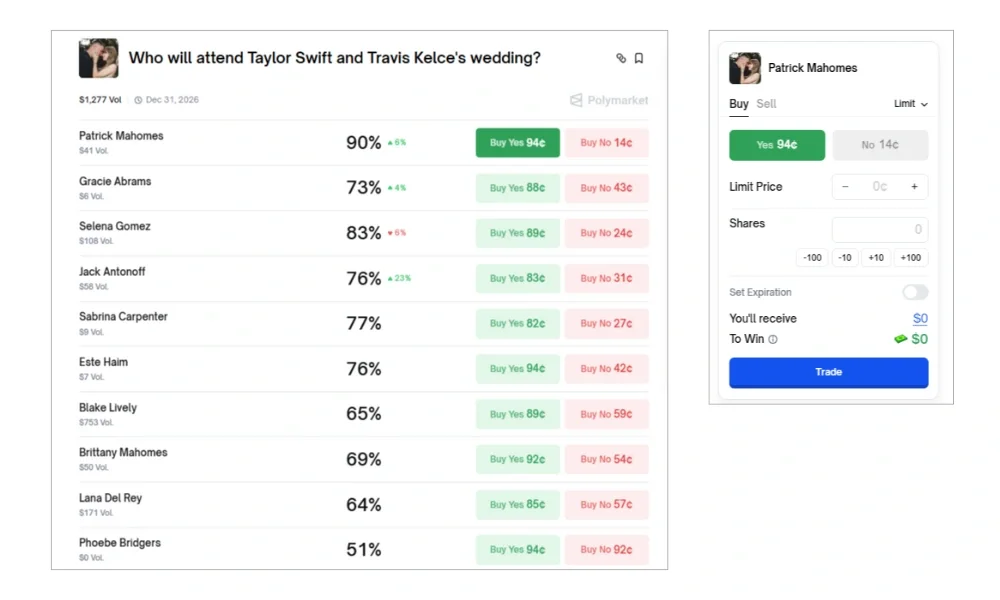
Task: Decrease Limit Price with the minus stepper
Action: click(845, 186)
